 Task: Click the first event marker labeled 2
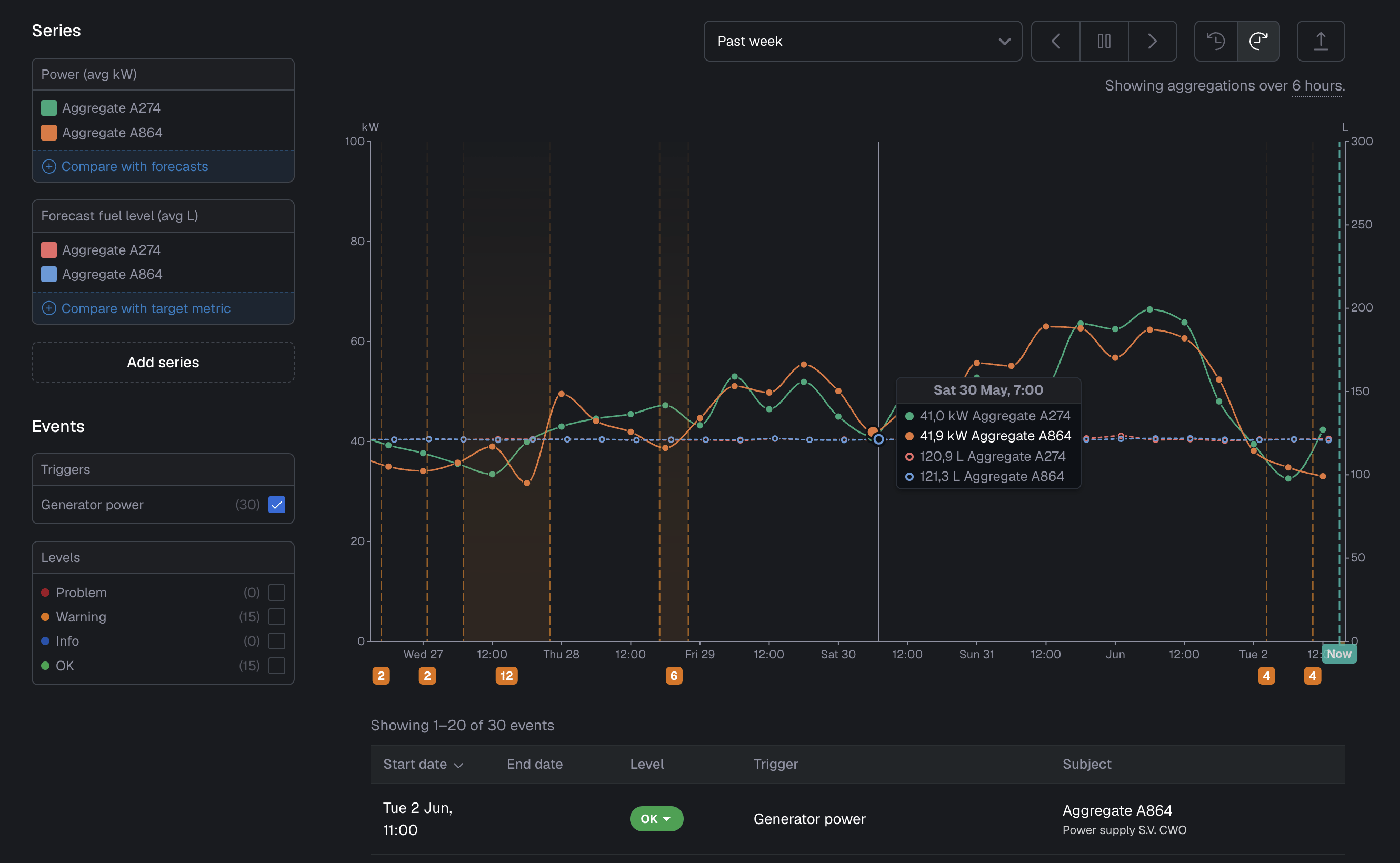381,676
